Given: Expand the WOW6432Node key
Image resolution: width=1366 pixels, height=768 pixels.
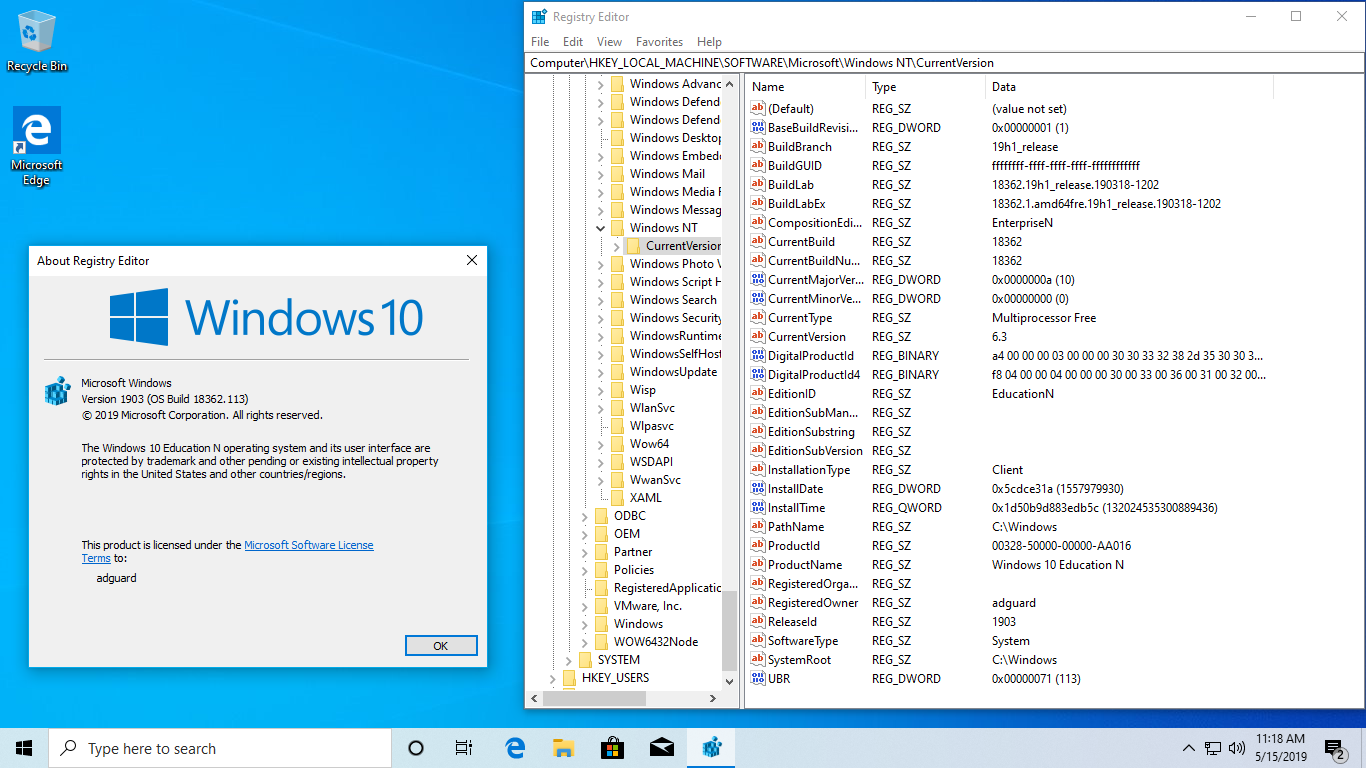Looking at the screenshot, I should tap(585, 642).
